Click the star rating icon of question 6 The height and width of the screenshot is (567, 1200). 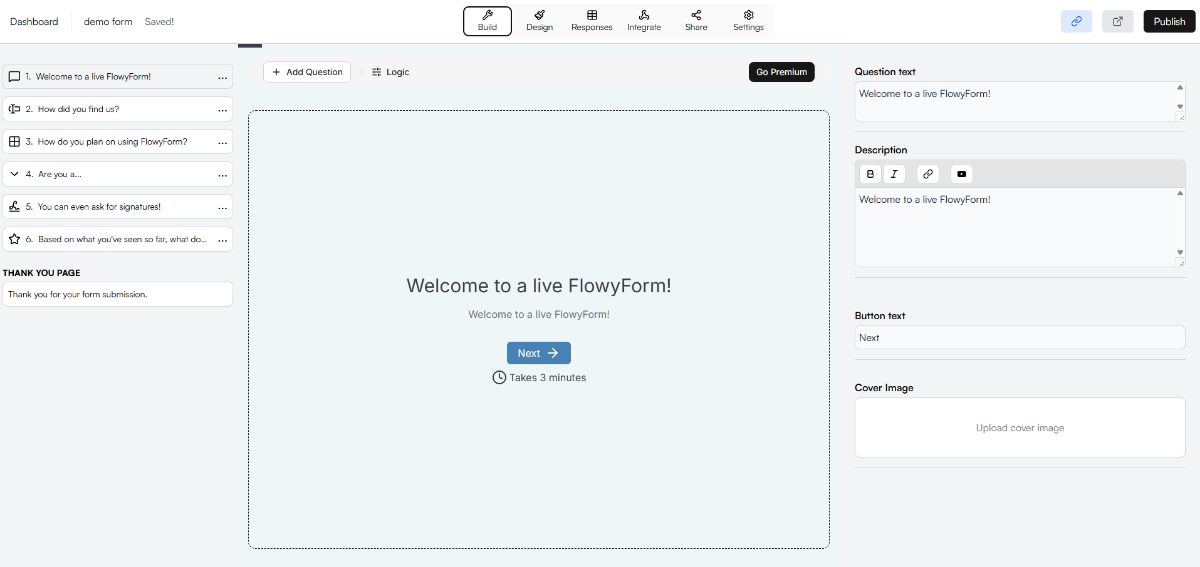pos(14,239)
